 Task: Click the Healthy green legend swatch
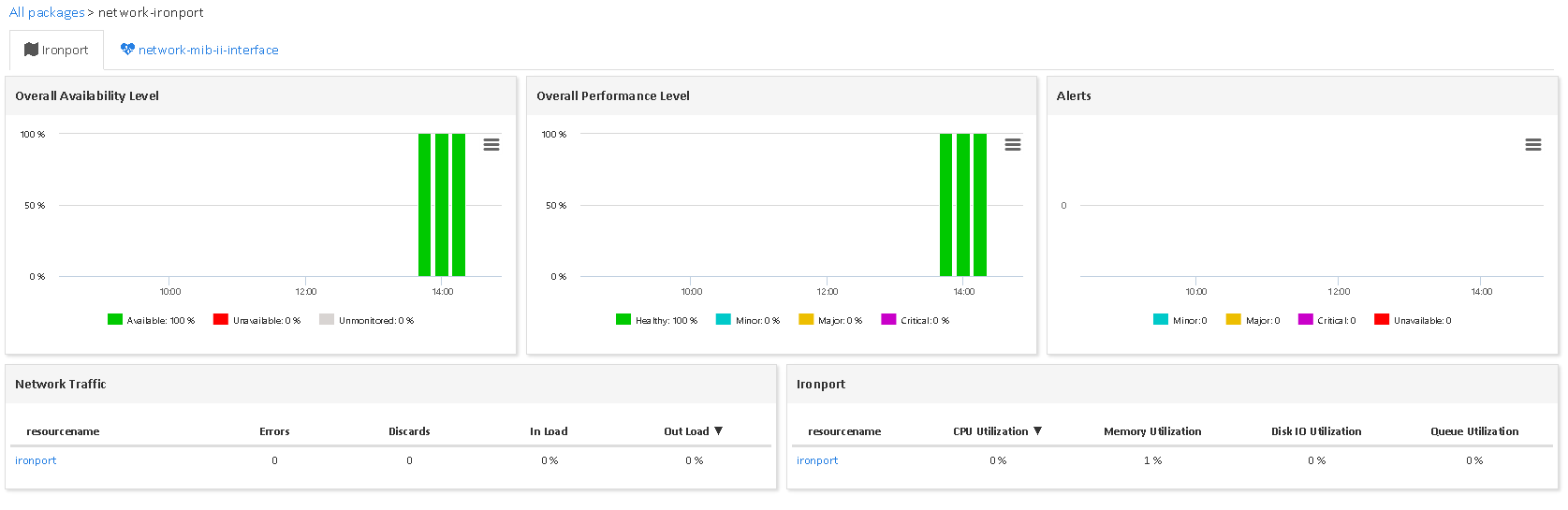pos(623,320)
